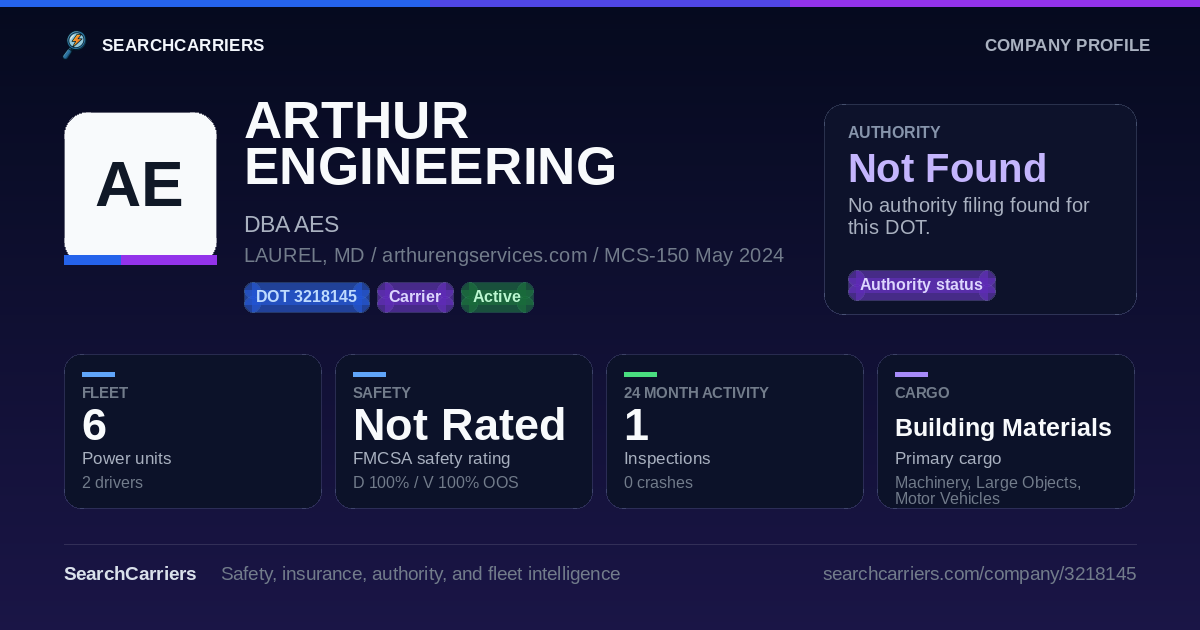1200x630 pixels.
Task: Click the SearchCarriers magnifier logo icon
Action: [75, 45]
